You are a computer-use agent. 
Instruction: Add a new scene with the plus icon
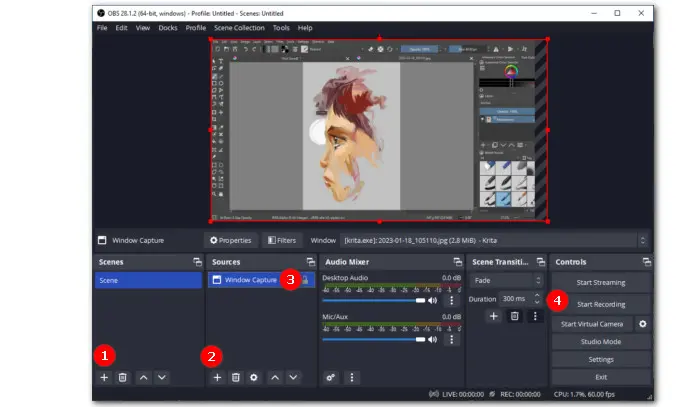click(x=104, y=378)
